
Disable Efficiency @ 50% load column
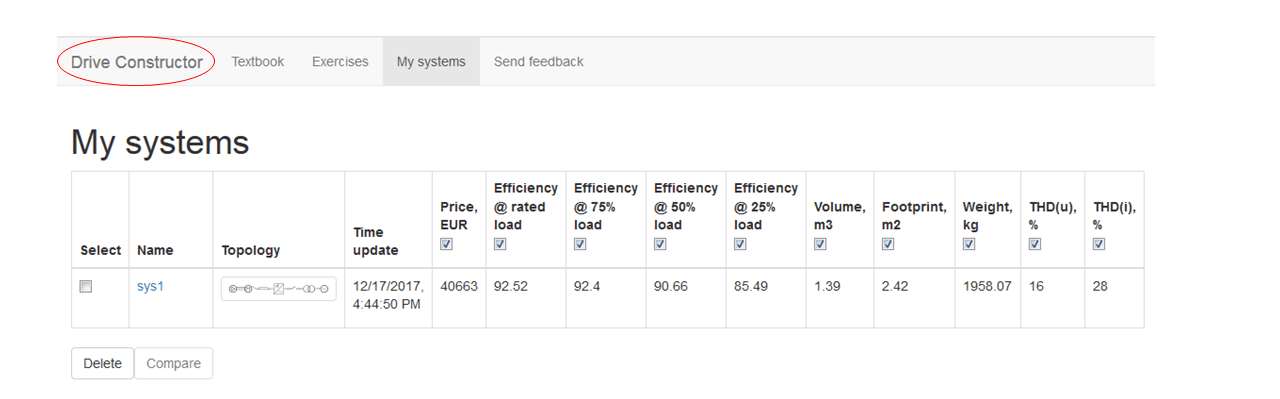[x=660, y=243]
